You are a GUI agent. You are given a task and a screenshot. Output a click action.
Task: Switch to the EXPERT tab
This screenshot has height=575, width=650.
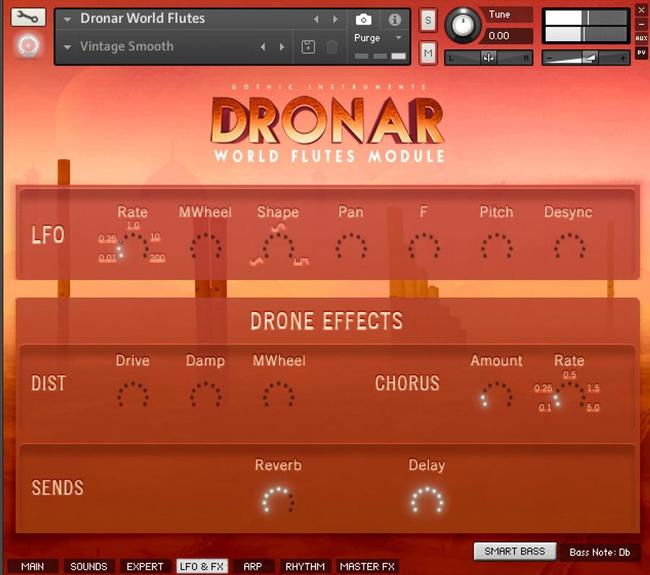click(145, 566)
